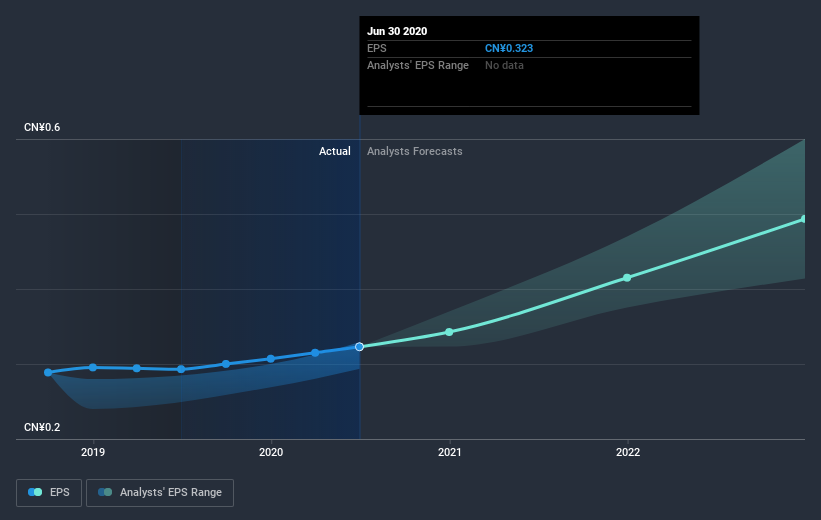Click the 2021 x-axis label

pos(449,452)
